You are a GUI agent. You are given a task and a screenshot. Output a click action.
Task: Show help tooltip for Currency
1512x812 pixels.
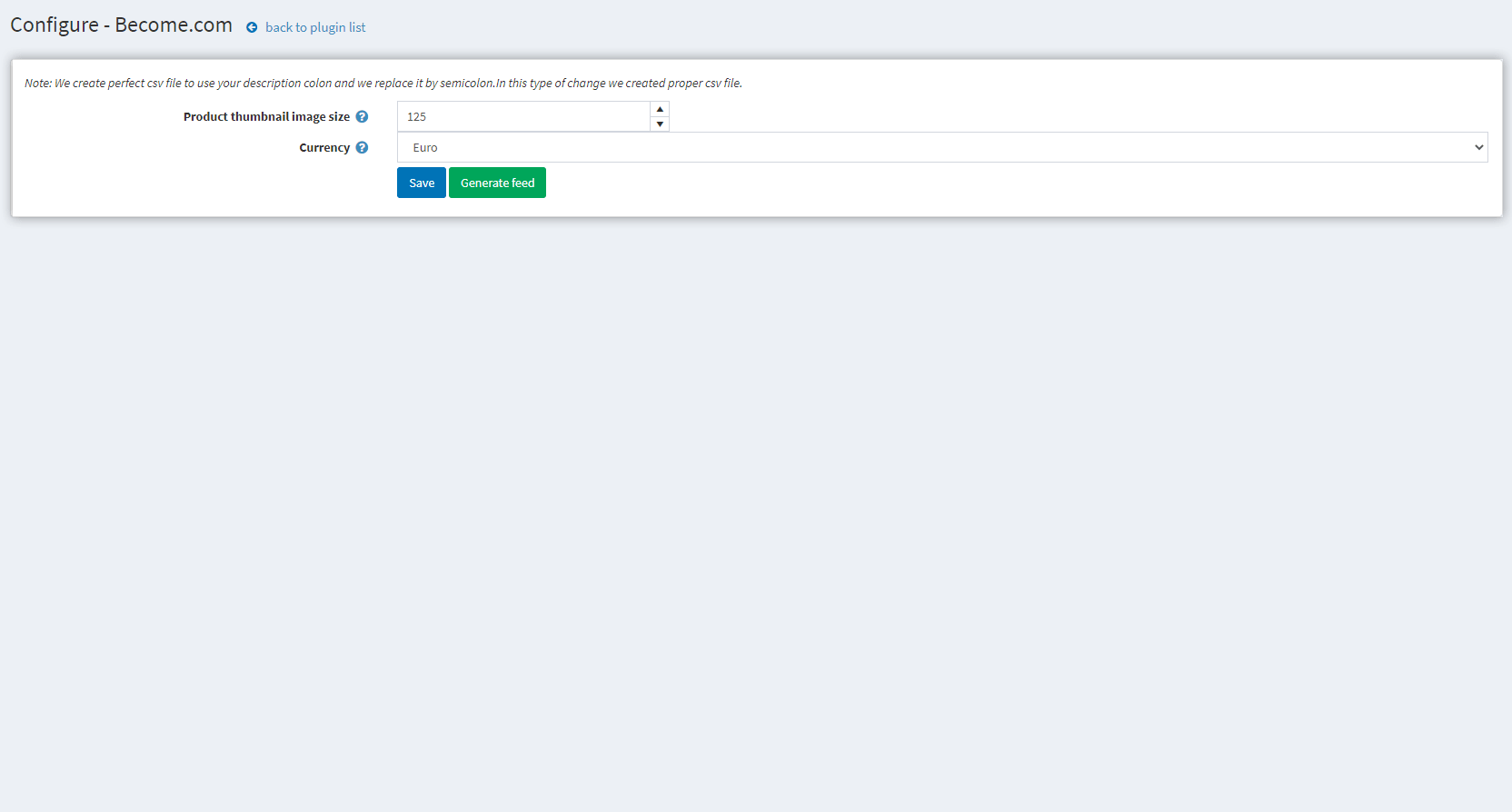pos(362,147)
